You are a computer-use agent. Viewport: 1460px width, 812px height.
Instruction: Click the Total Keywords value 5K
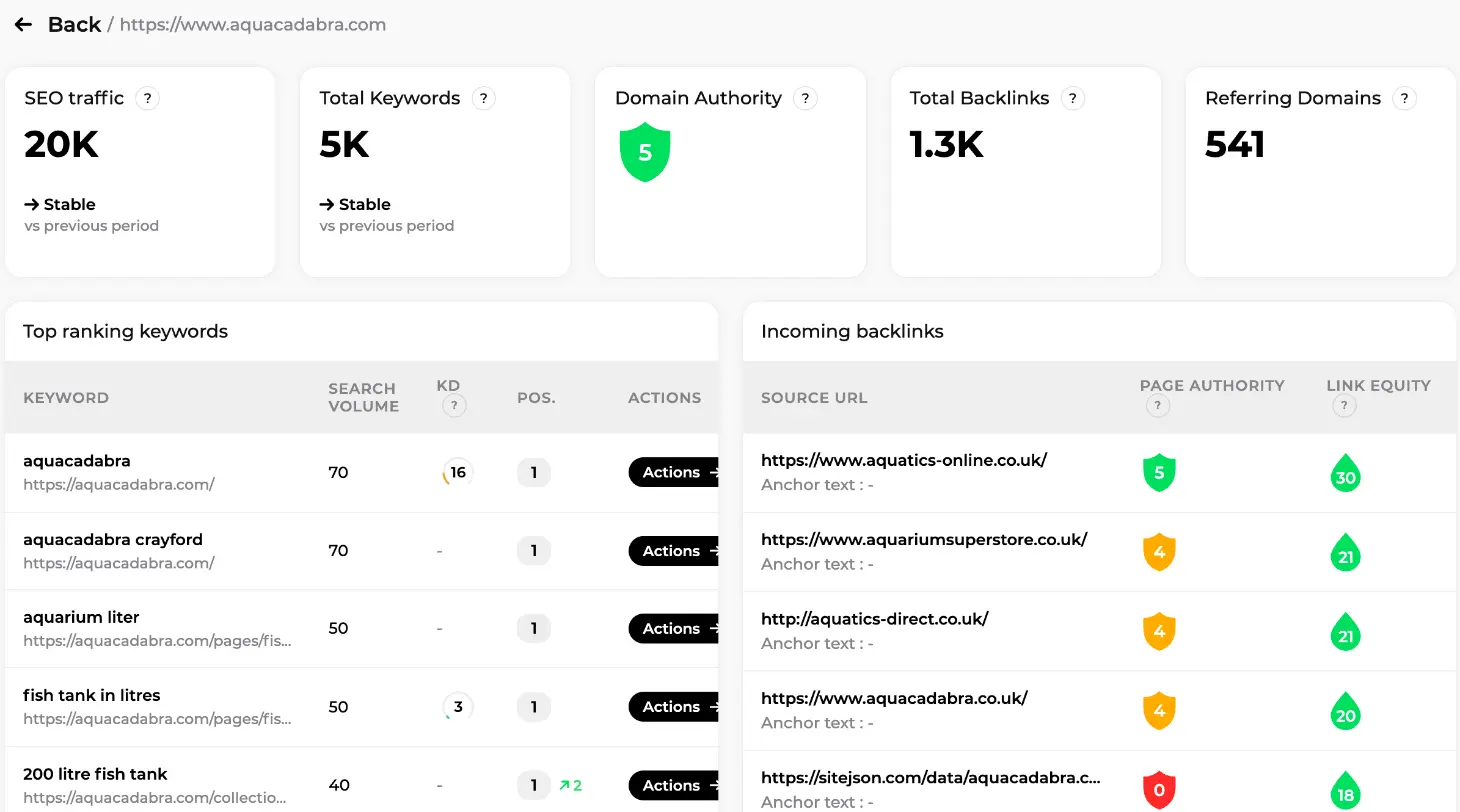point(345,145)
